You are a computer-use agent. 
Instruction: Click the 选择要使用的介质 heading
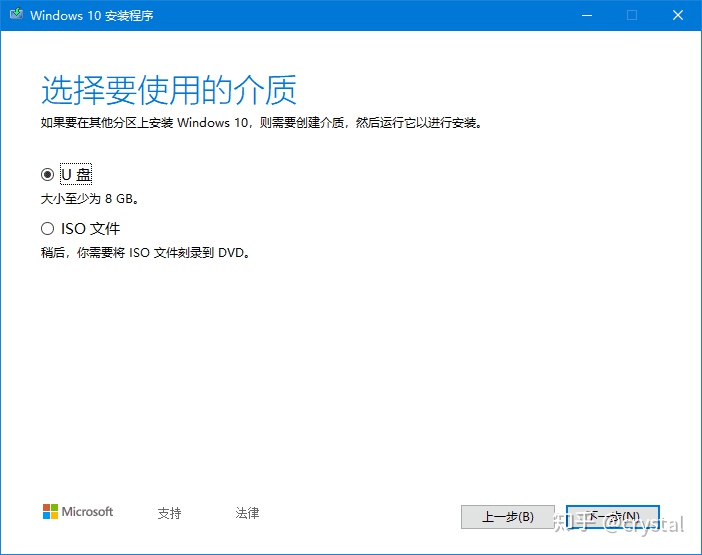(x=169, y=90)
